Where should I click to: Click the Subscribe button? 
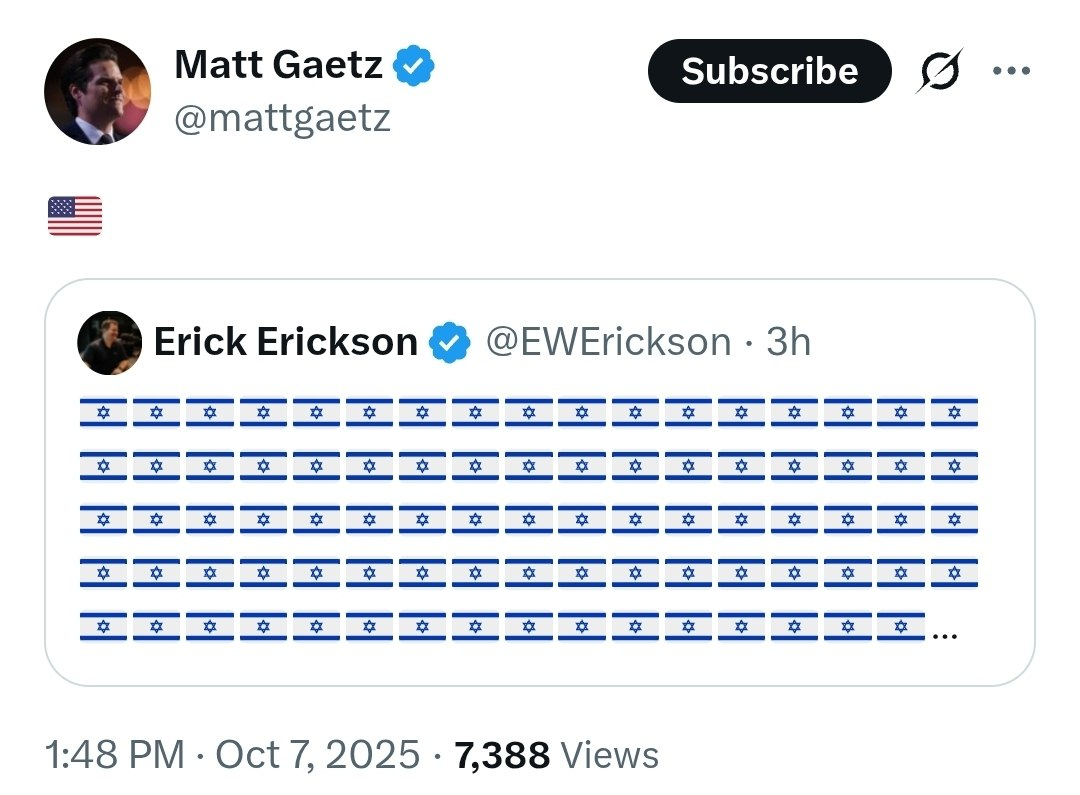(x=769, y=71)
